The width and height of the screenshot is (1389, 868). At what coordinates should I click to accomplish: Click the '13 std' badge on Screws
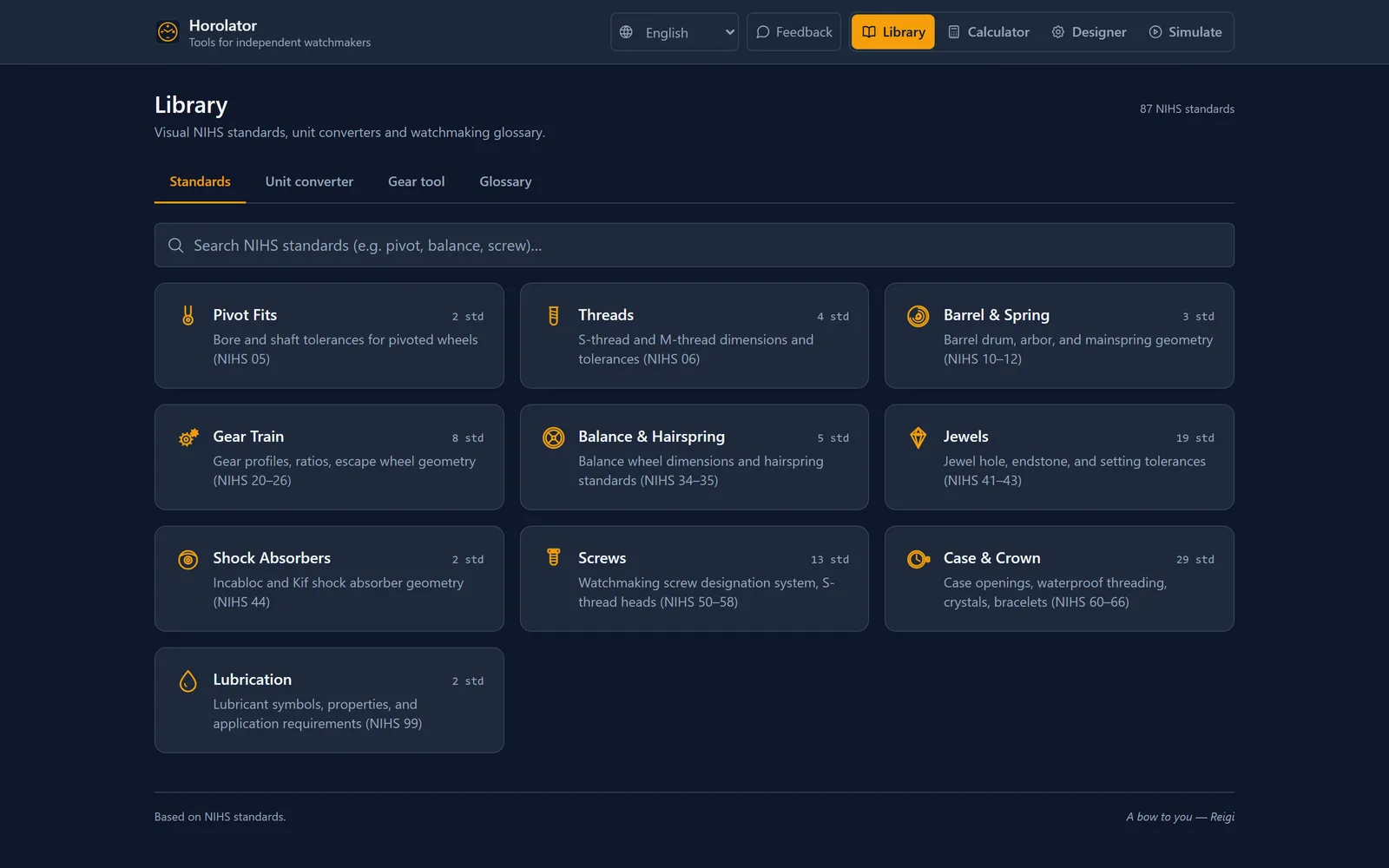click(x=829, y=559)
